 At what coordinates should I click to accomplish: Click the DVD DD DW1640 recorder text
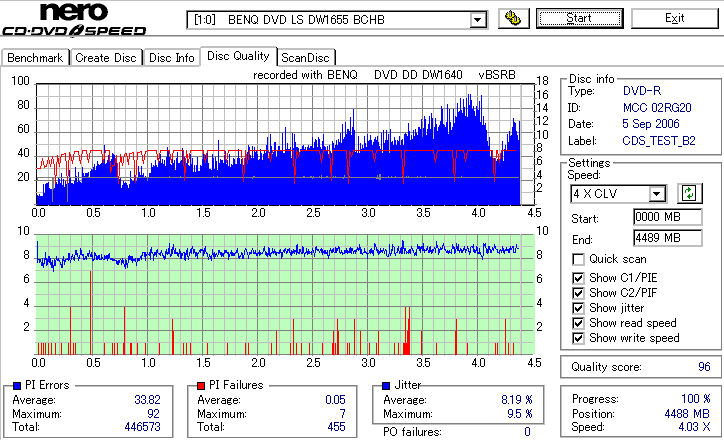coord(418,75)
